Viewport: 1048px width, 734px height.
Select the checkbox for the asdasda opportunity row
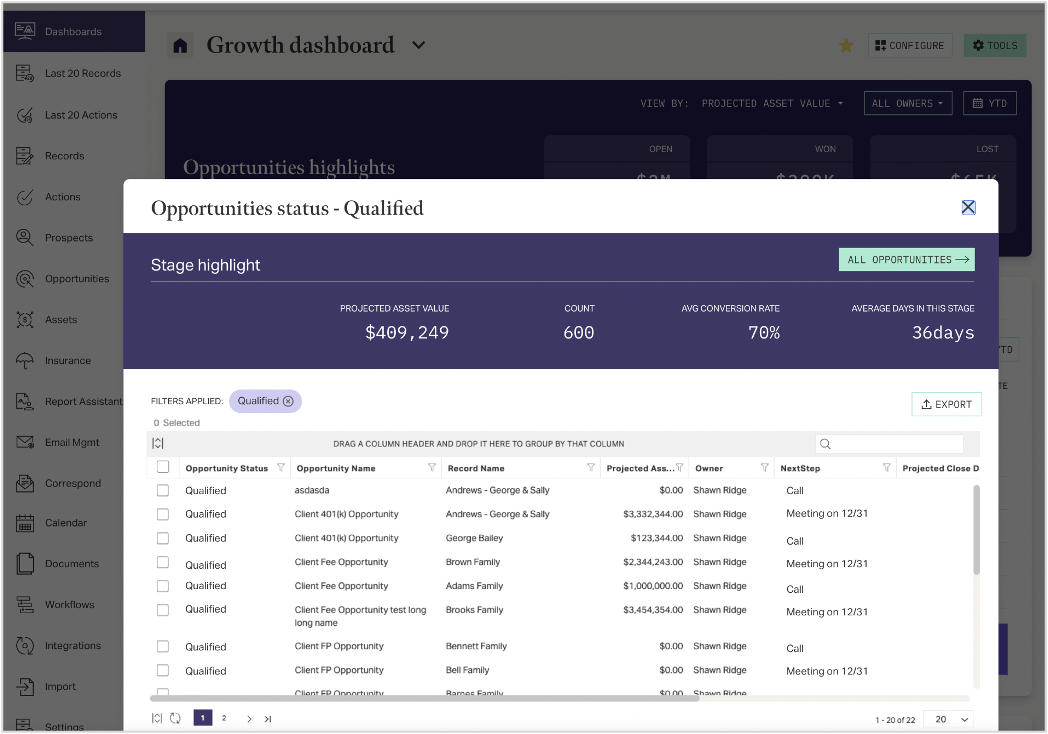point(163,490)
